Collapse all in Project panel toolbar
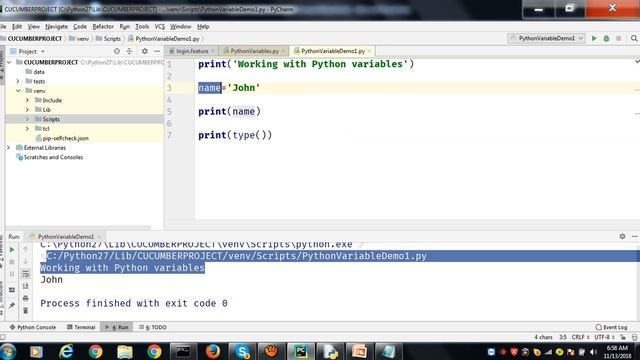Screen dimensions: 640x360 [129, 51]
